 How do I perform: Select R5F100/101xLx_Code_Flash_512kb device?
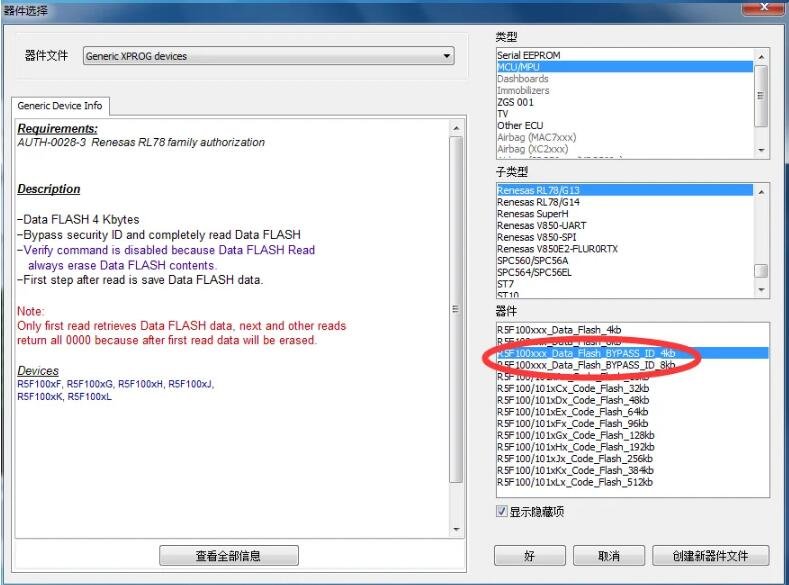click(x=575, y=482)
